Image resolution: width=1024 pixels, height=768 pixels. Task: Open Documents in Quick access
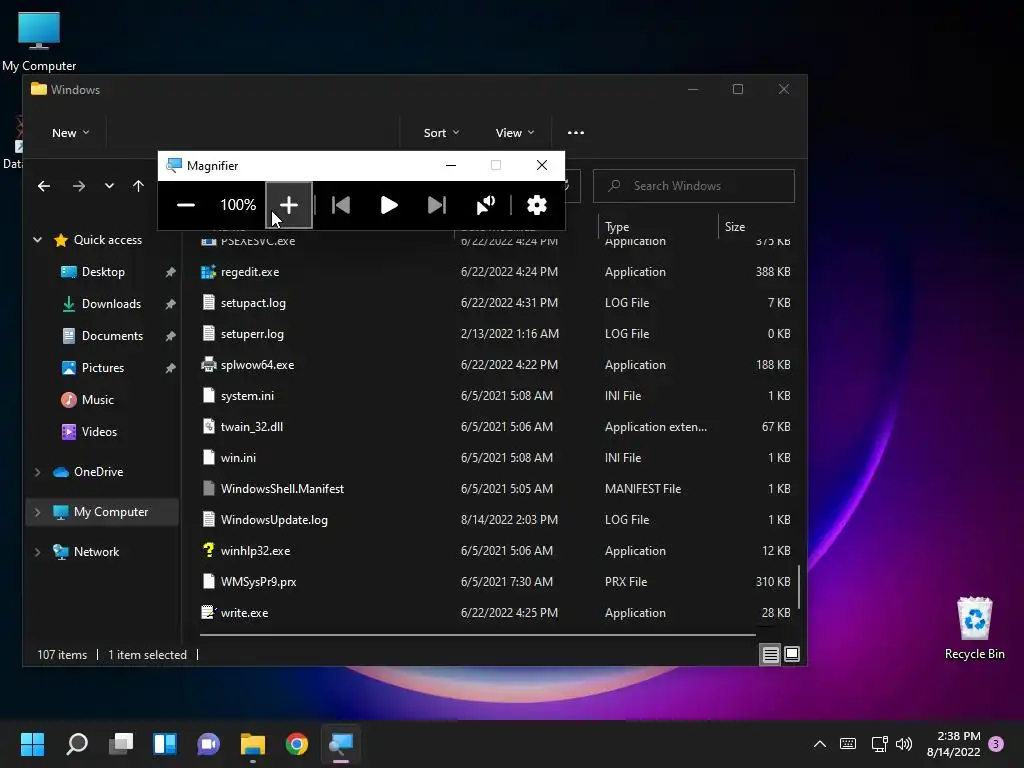coord(112,336)
